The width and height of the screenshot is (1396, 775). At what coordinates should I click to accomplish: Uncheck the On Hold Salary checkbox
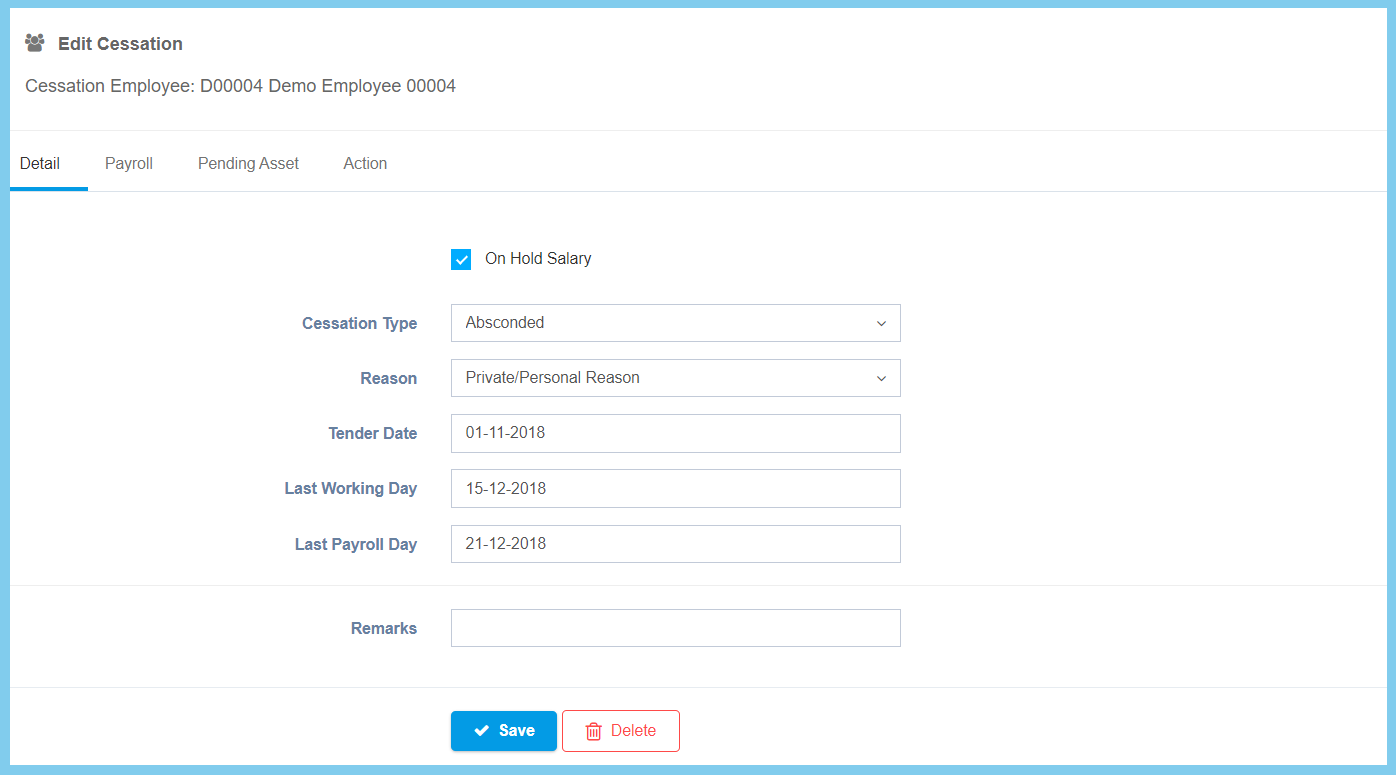pos(461,259)
